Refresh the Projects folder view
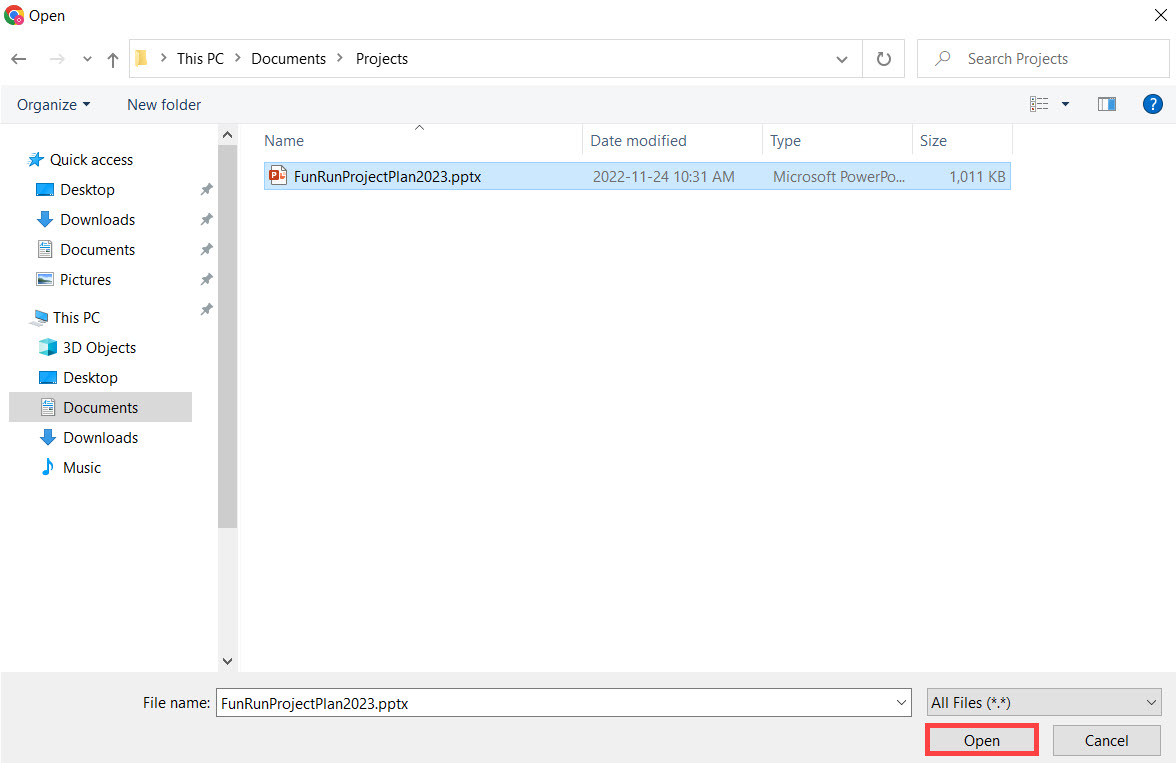The width and height of the screenshot is (1176, 763). coord(883,59)
